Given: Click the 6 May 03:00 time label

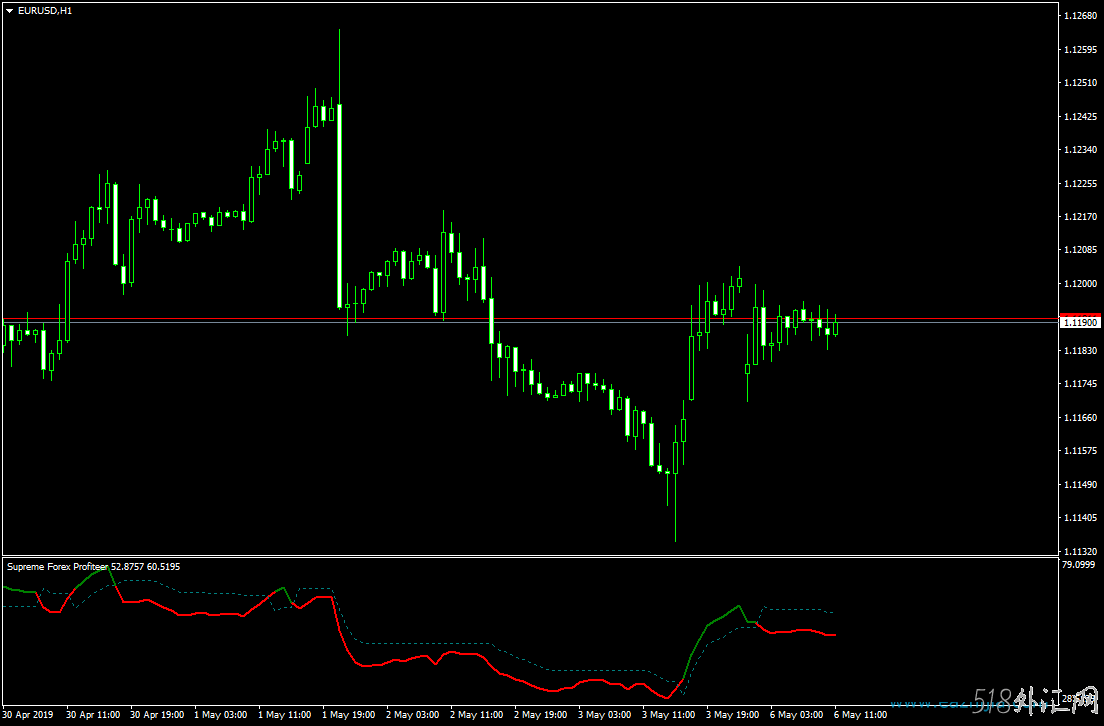Looking at the screenshot, I should point(797,715).
